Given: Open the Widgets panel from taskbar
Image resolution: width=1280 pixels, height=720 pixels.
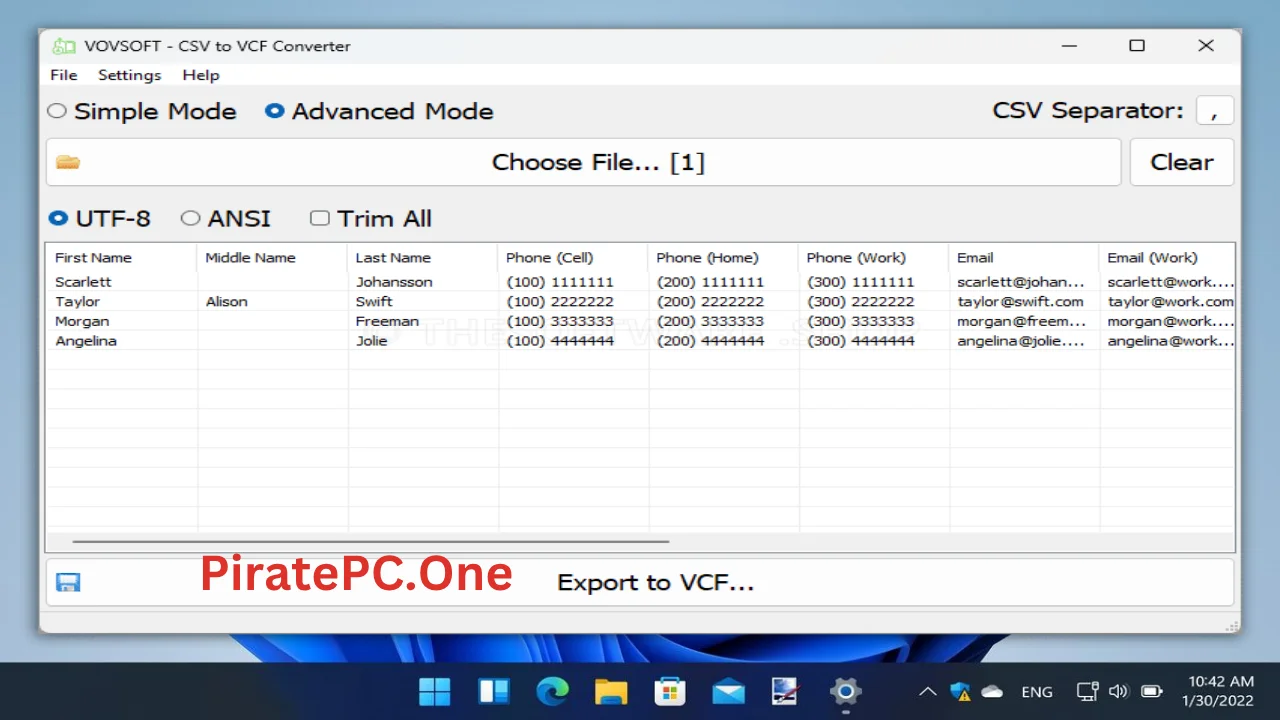Looking at the screenshot, I should [x=494, y=691].
